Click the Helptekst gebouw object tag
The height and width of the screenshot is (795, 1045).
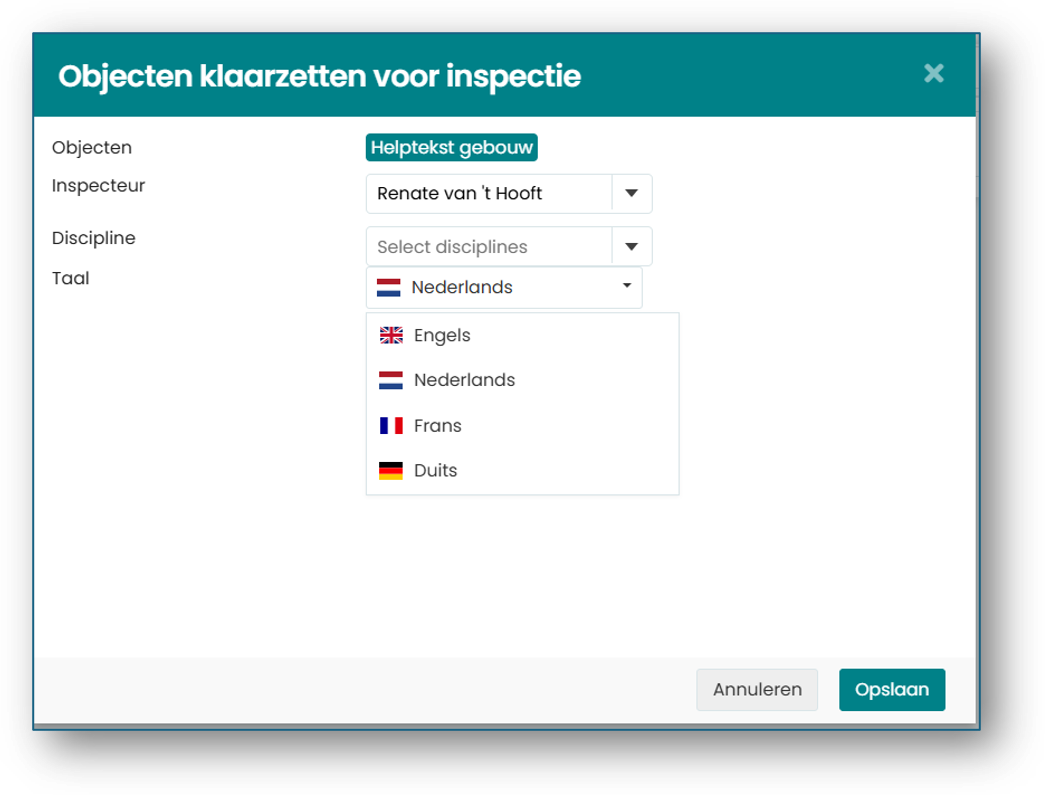(452, 147)
